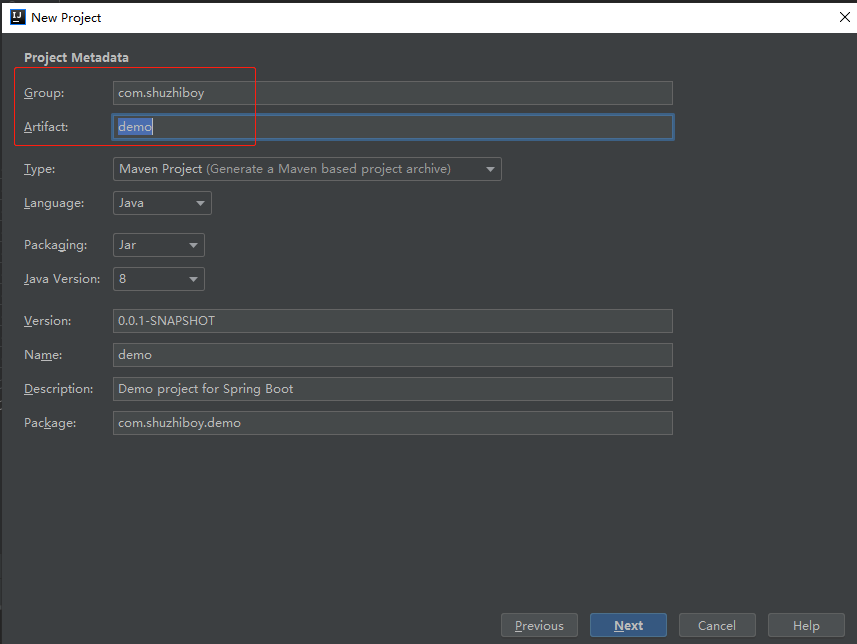The height and width of the screenshot is (644, 857).
Task: Go back with the Previous button
Action: 539,625
